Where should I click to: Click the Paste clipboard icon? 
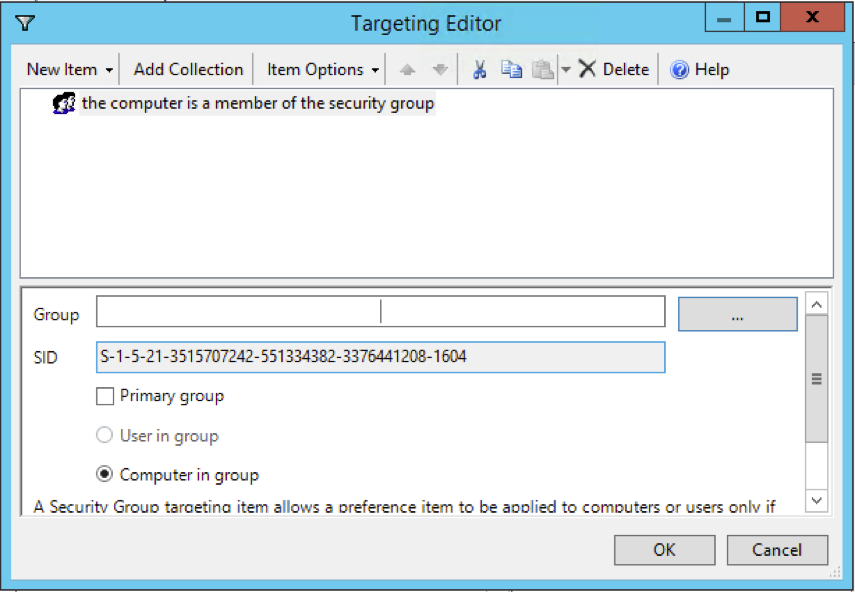[x=542, y=70]
